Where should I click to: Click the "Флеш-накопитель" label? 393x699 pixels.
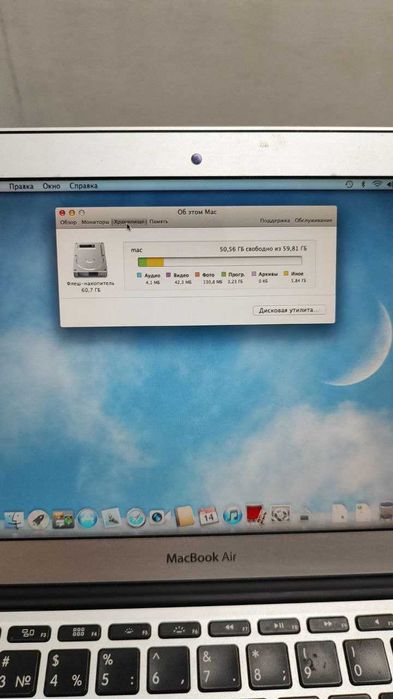click(90, 283)
